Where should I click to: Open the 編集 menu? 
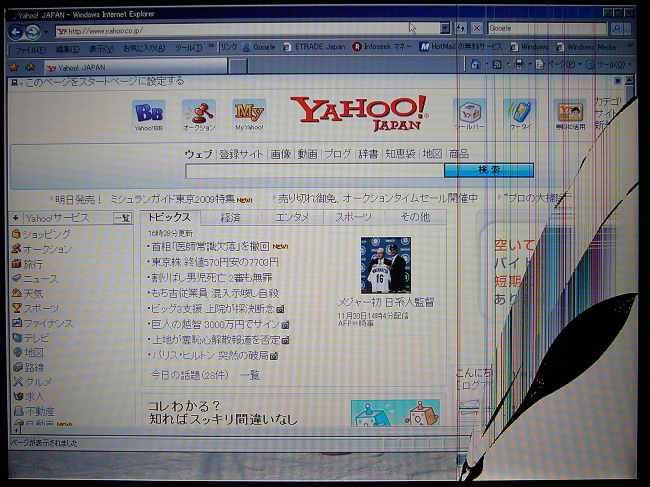coord(67,49)
